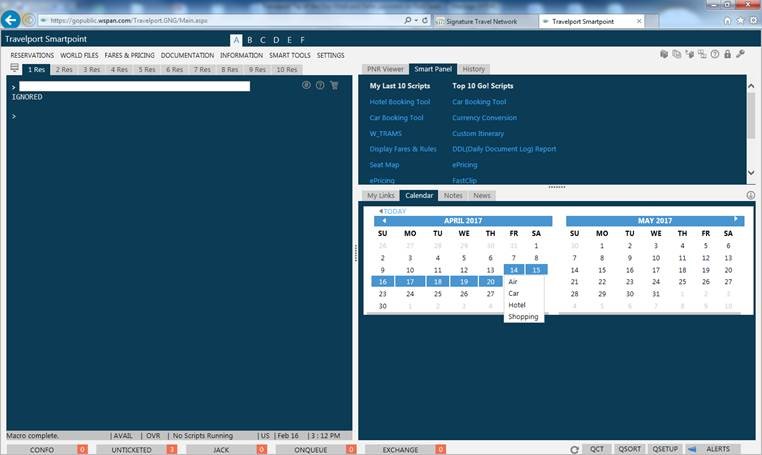The width and height of the screenshot is (762, 455).
Task: Choose Shopping from the calendar popup menu
Action: tap(523, 317)
